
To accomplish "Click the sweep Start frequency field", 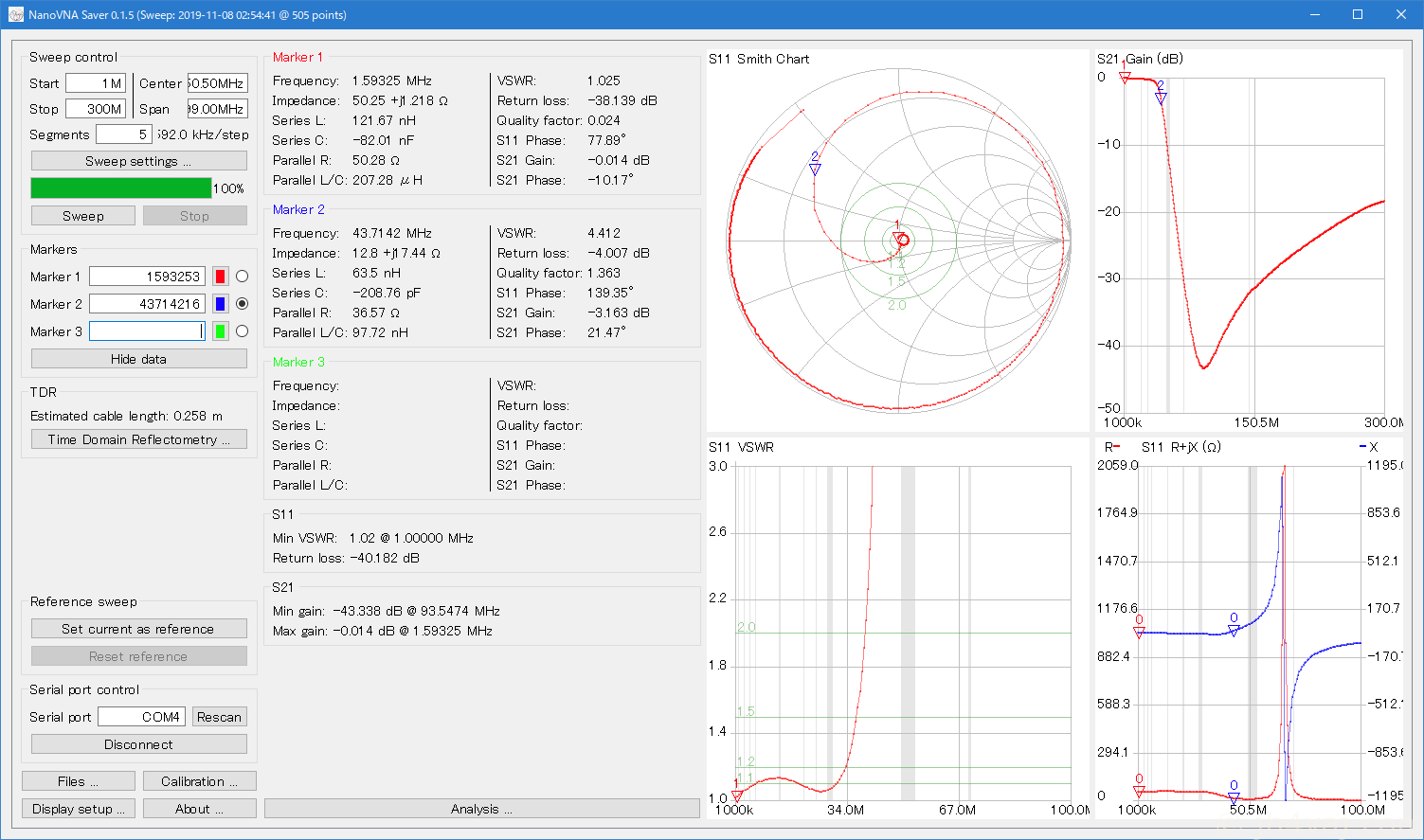I will [x=96, y=83].
